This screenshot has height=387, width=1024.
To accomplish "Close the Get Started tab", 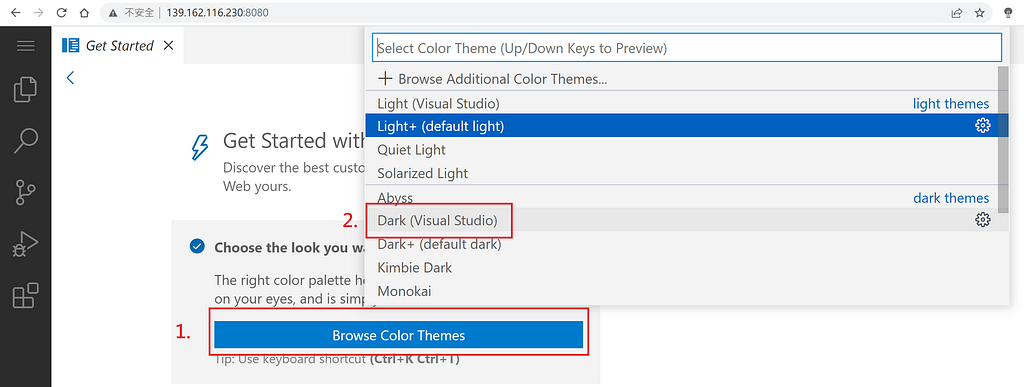I will pyautogui.click(x=168, y=45).
